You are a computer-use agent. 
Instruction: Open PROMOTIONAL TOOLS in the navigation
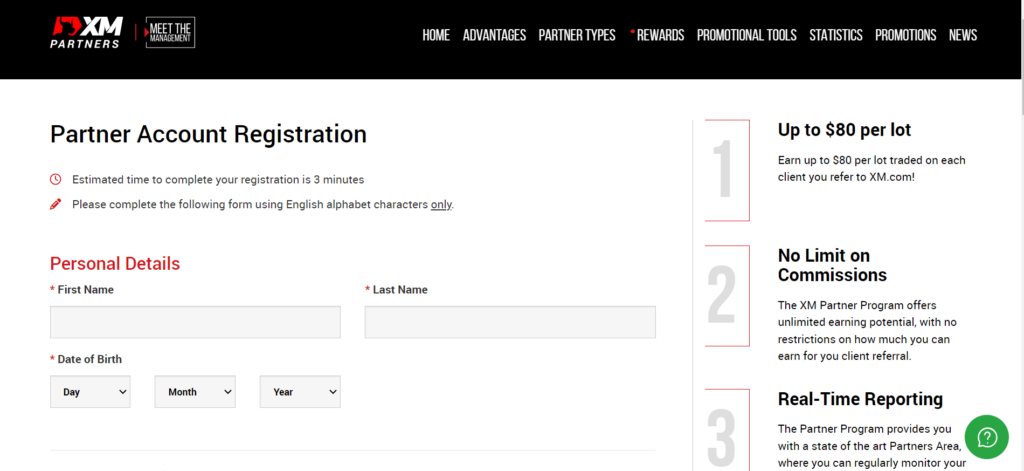746,35
